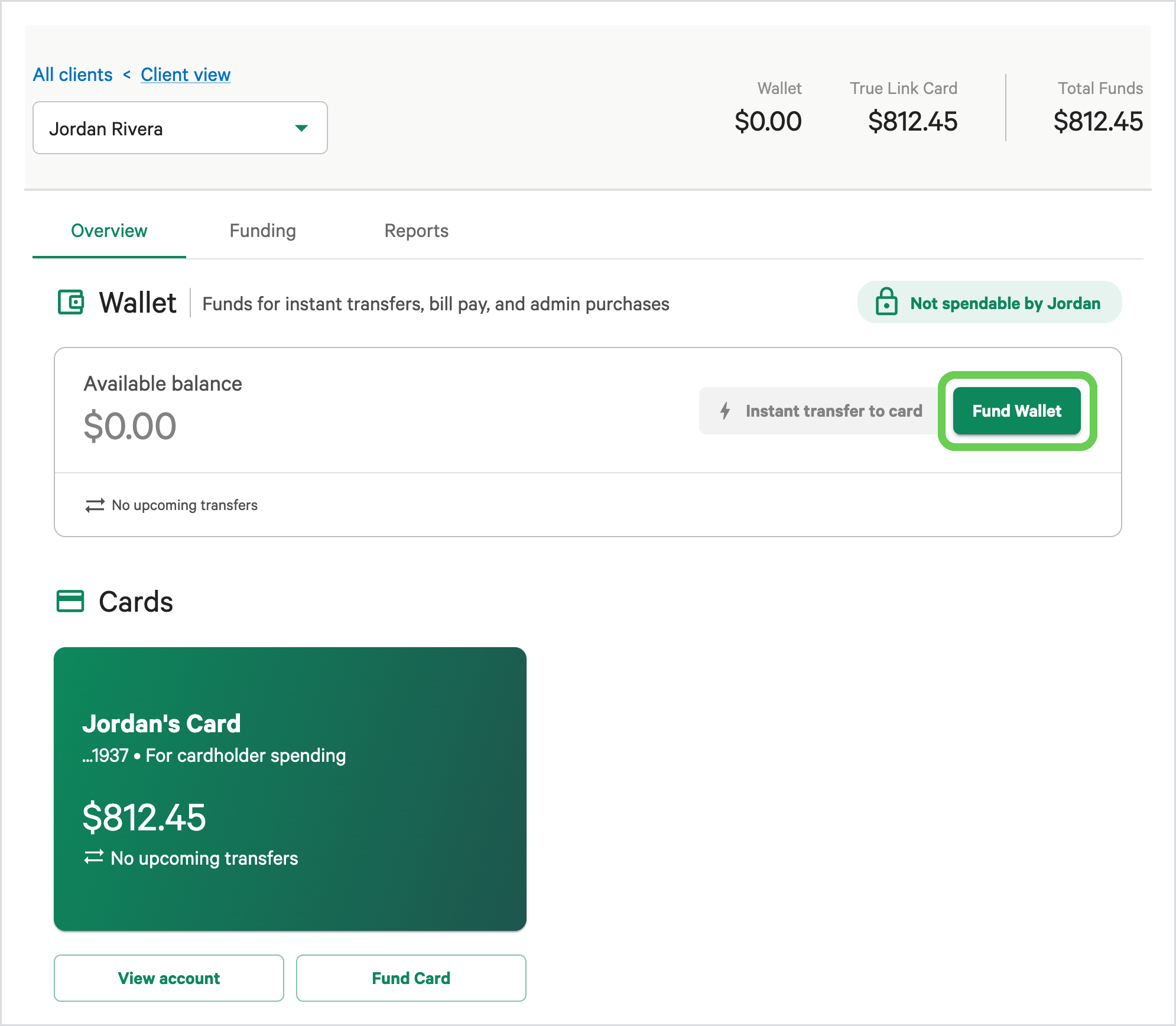
Task: Click No upcoming transfers in Wallet box
Action: point(184,505)
